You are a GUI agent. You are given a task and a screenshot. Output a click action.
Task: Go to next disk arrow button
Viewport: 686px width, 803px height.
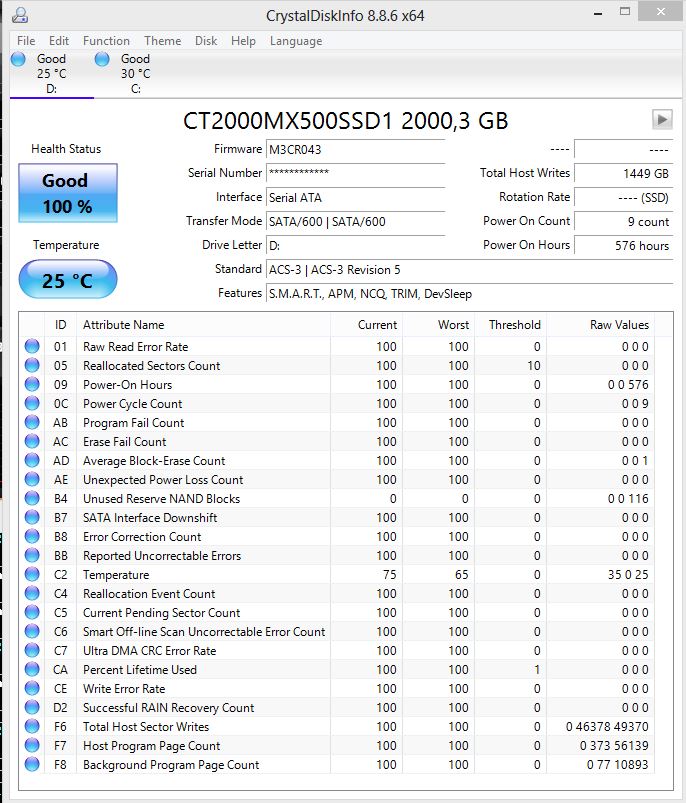[x=662, y=119]
